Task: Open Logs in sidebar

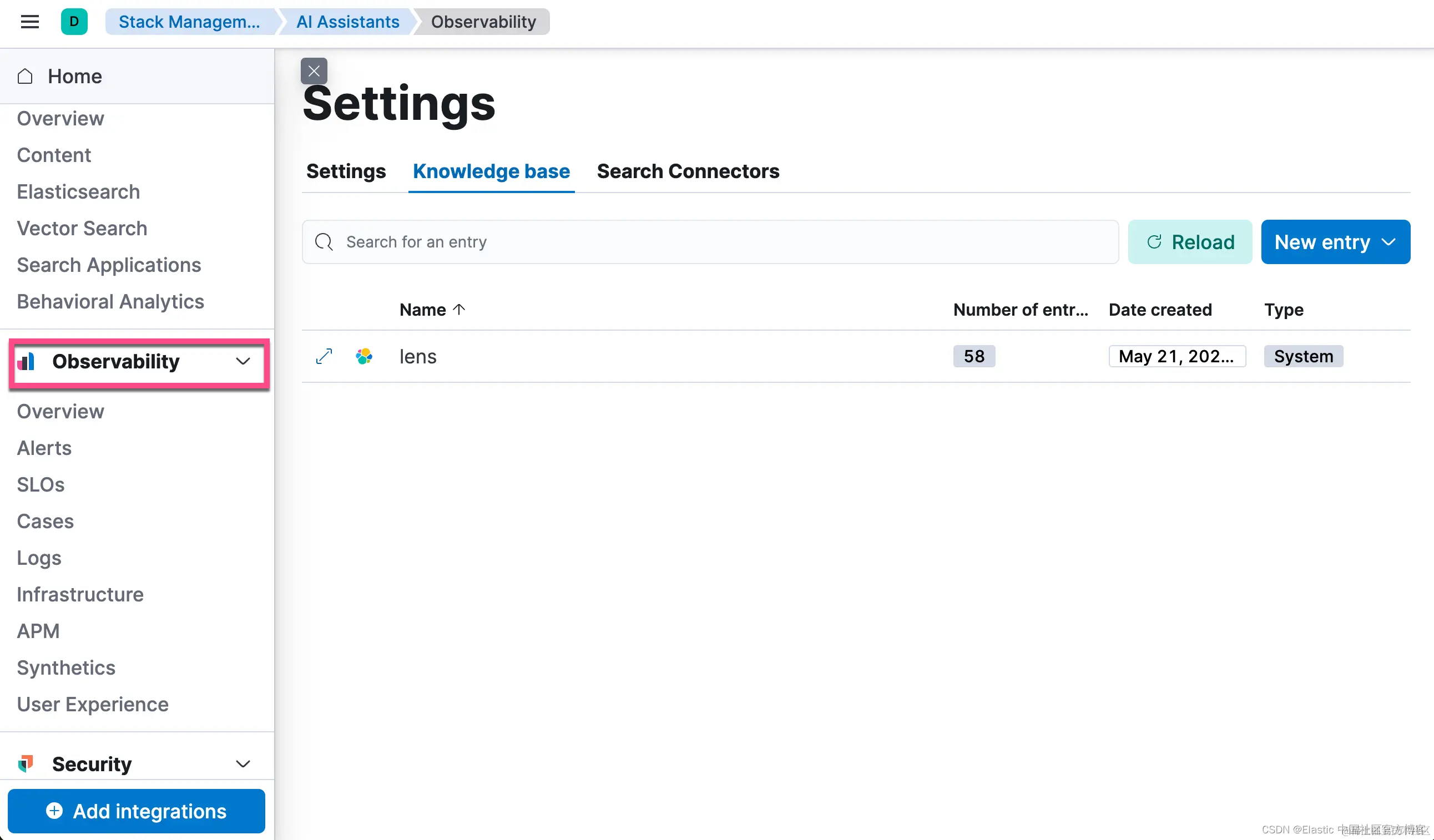Action: coord(39,558)
